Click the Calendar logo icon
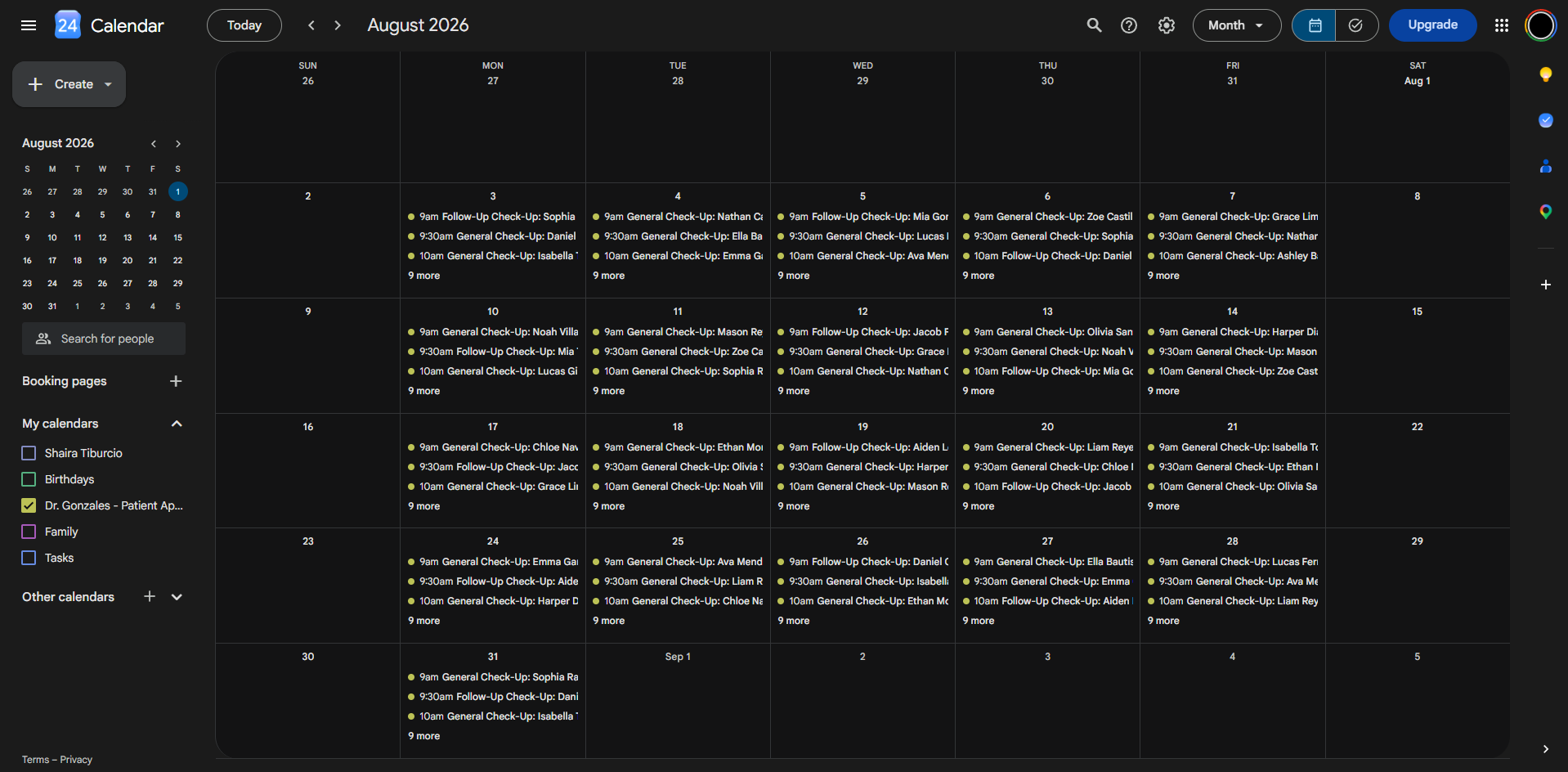The height and width of the screenshot is (772, 1568). (68, 25)
